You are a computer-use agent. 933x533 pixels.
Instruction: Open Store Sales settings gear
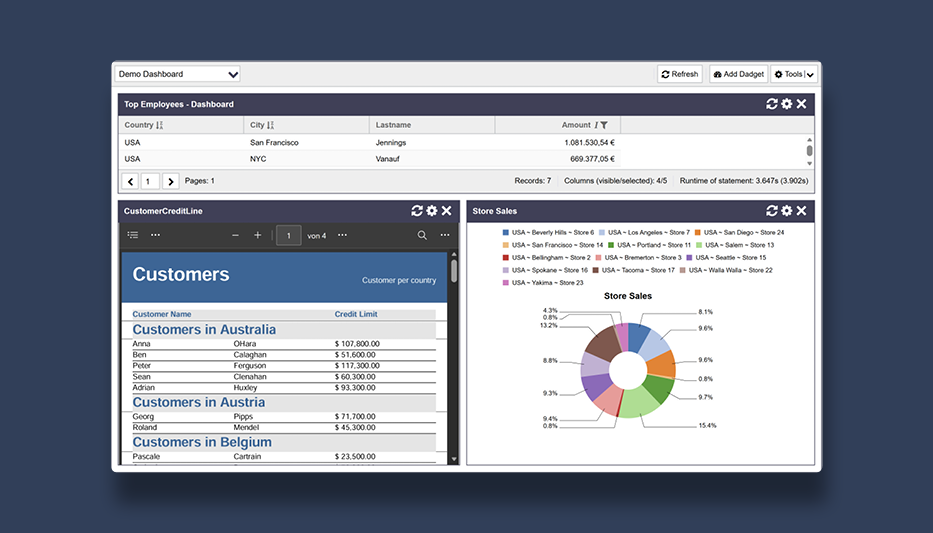point(787,211)
